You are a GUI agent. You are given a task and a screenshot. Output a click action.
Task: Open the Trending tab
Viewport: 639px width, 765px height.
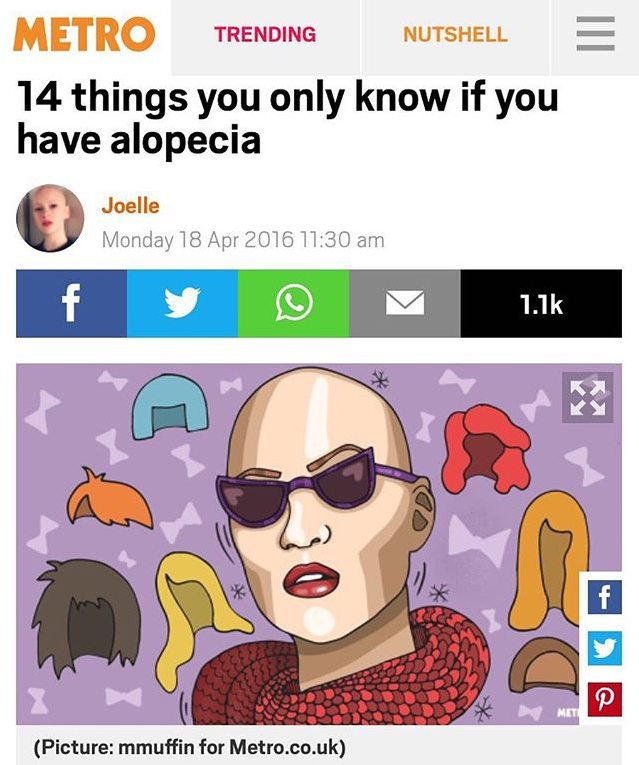[x=265, y=35]
